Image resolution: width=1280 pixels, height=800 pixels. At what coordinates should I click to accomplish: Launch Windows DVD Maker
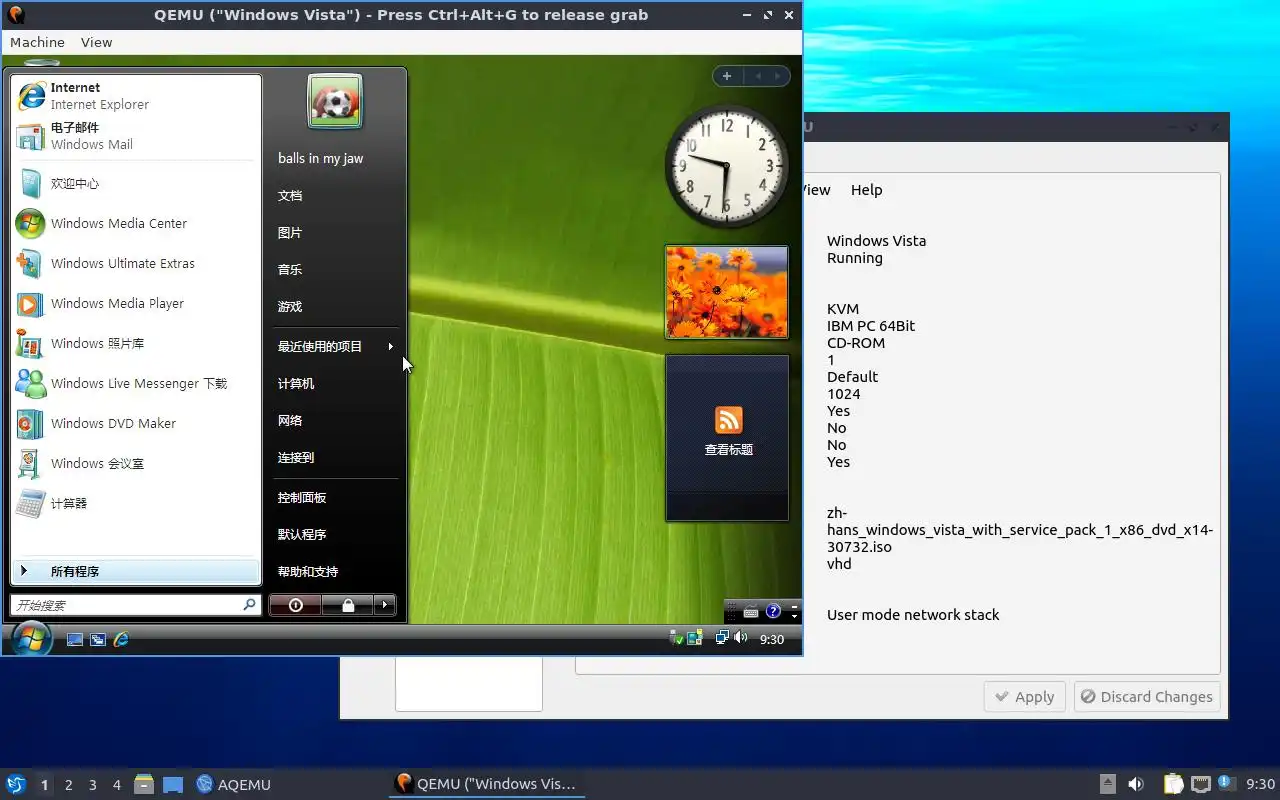tap(136, 424)
